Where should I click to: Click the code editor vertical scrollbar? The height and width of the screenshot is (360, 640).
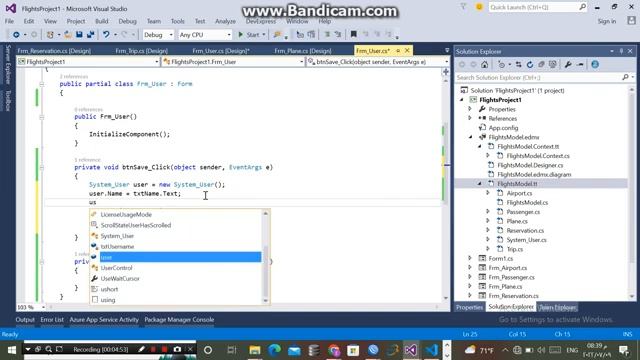click(446, 189)
